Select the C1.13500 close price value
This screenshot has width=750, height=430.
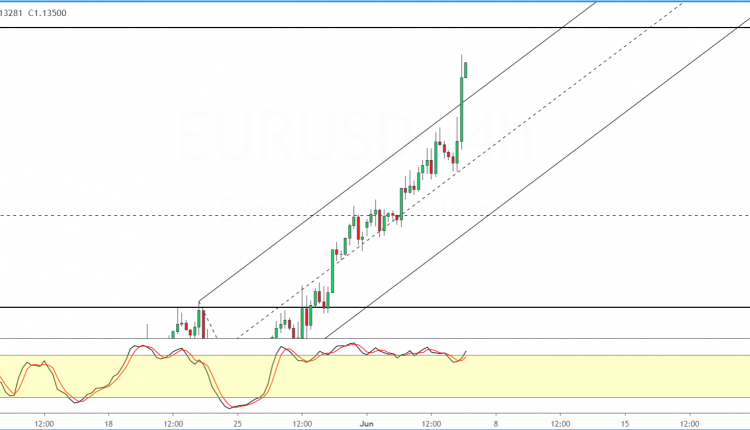[47, 13]
